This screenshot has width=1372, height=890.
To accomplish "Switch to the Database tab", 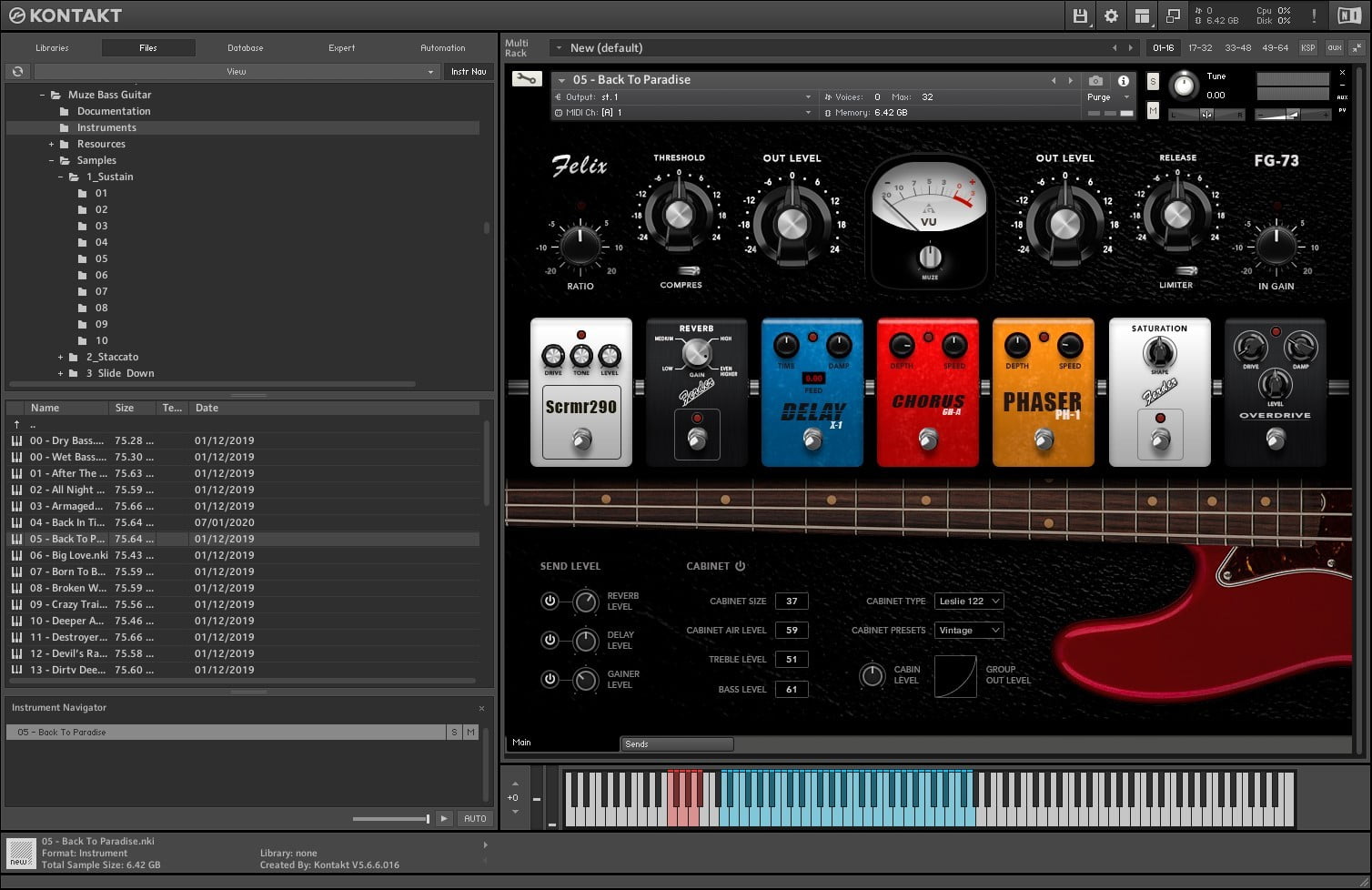I will [245, 47].
